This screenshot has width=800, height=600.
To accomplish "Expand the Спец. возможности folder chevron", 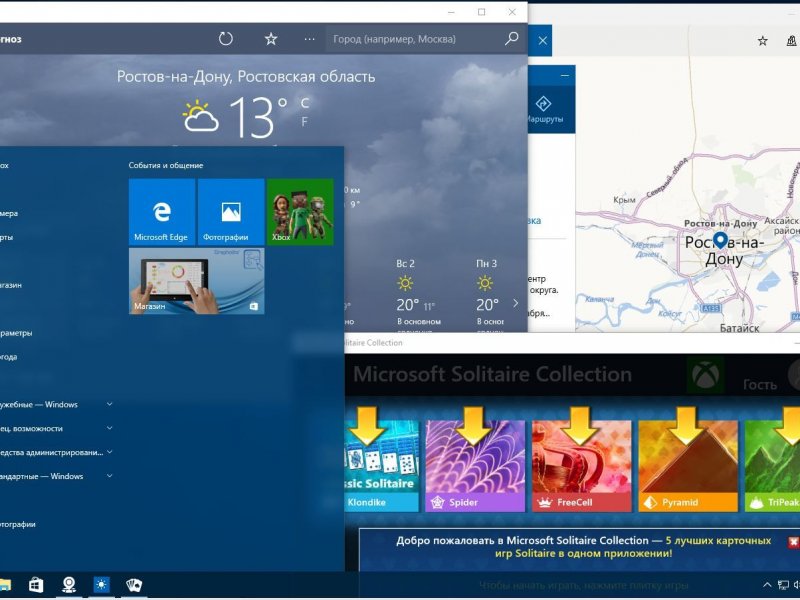I will [109, 428].
